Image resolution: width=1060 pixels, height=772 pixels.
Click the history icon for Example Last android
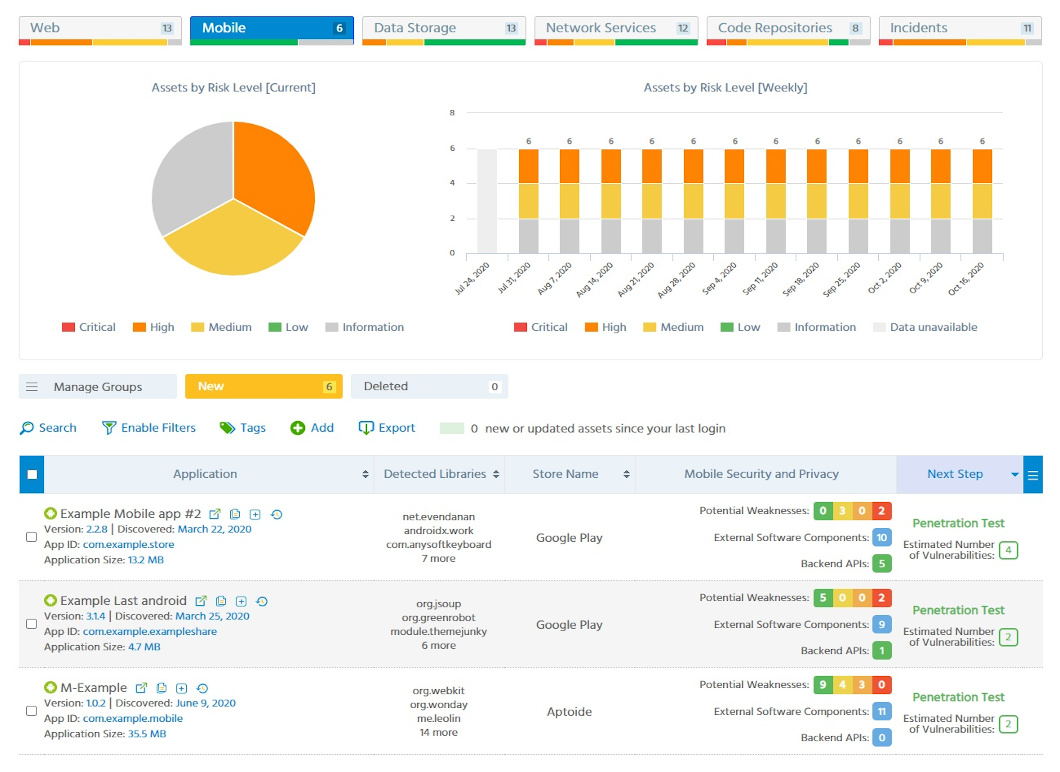[x=263, y=601]
